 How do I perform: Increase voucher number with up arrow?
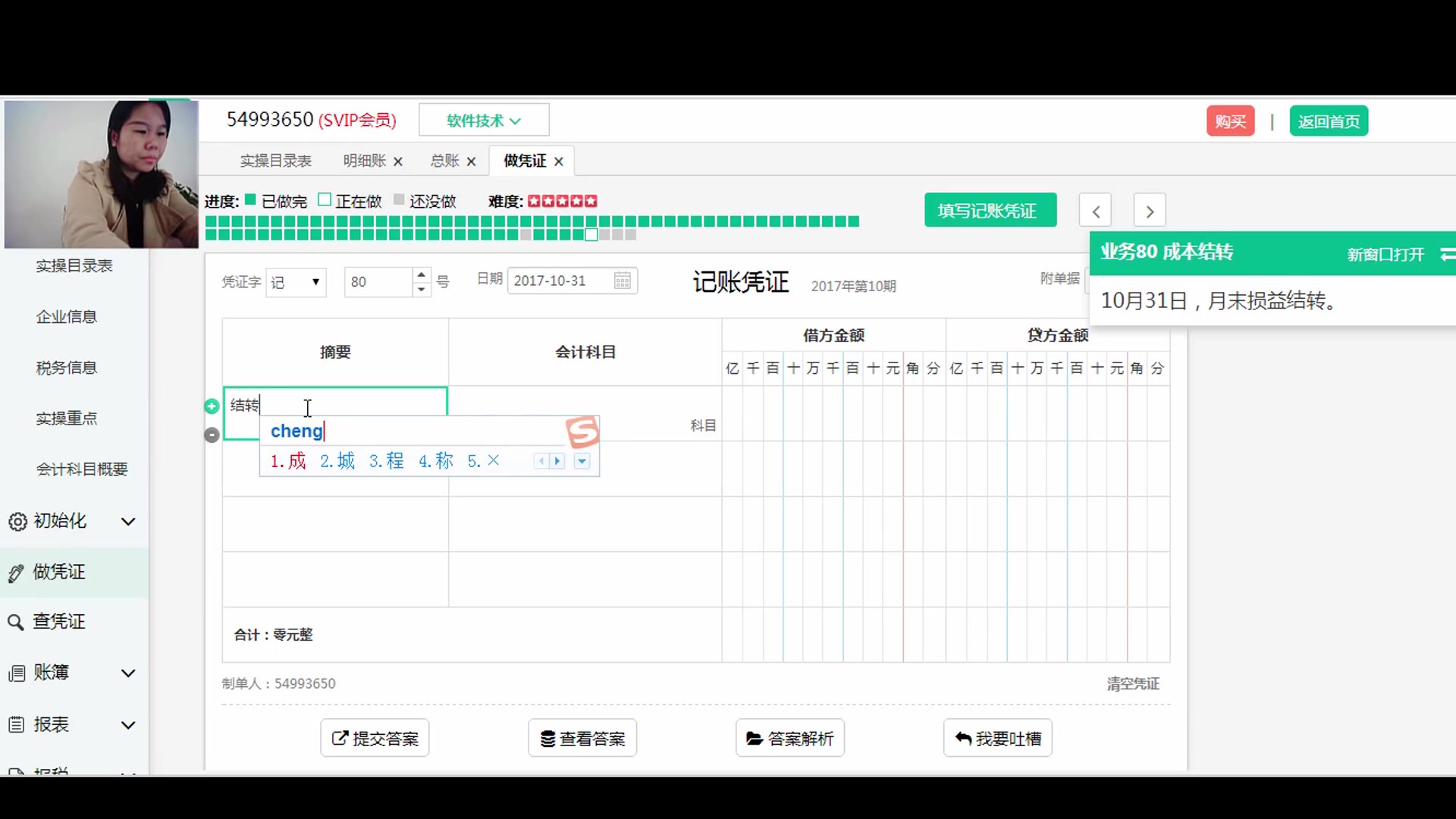click(x=422, y=275)
